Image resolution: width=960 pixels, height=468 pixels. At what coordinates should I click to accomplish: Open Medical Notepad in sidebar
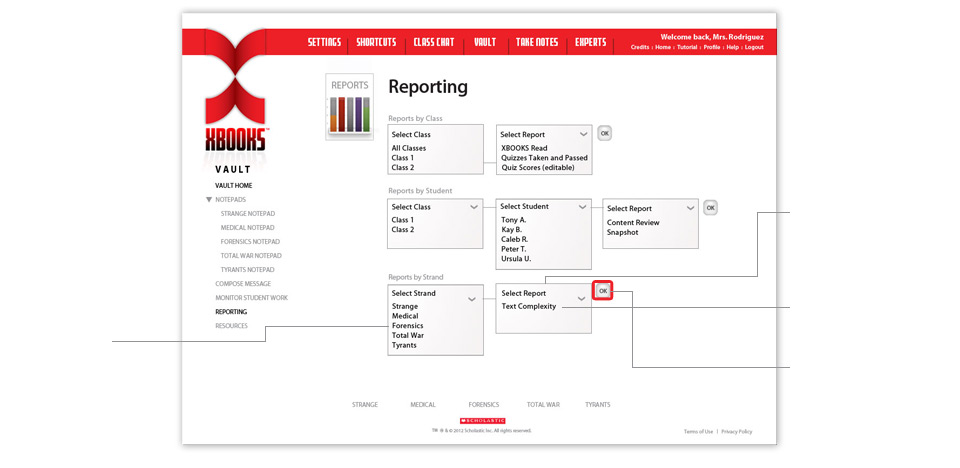(248, 228)
